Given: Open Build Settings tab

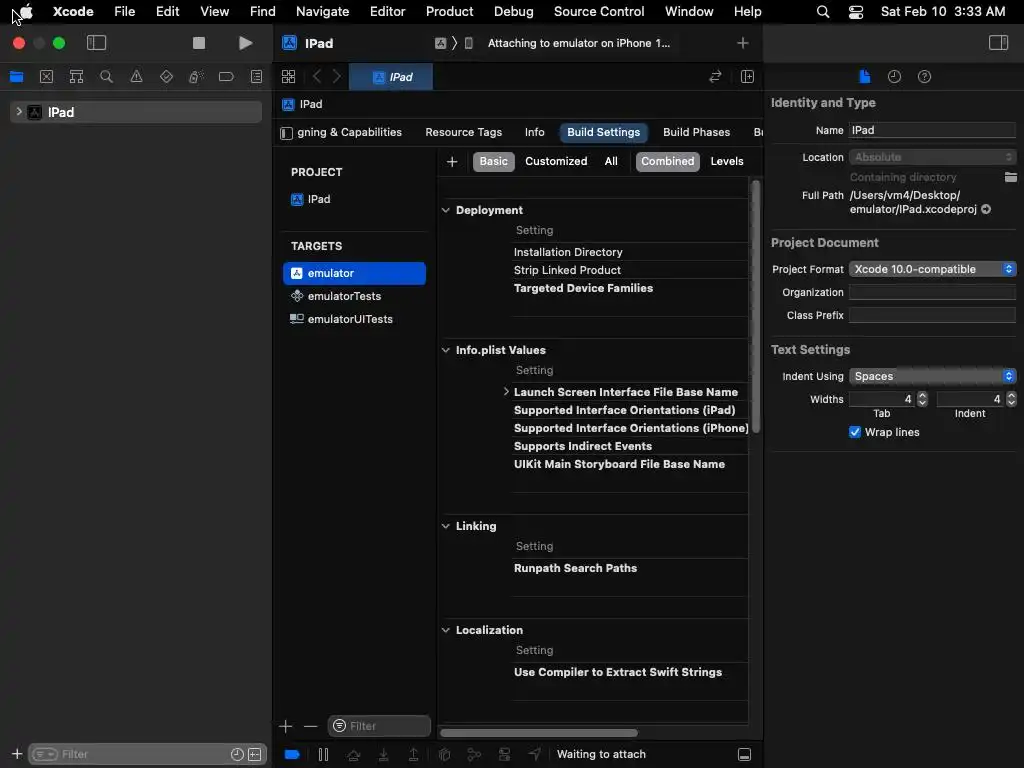Looking at the screenshot, I should pos(603,132).
